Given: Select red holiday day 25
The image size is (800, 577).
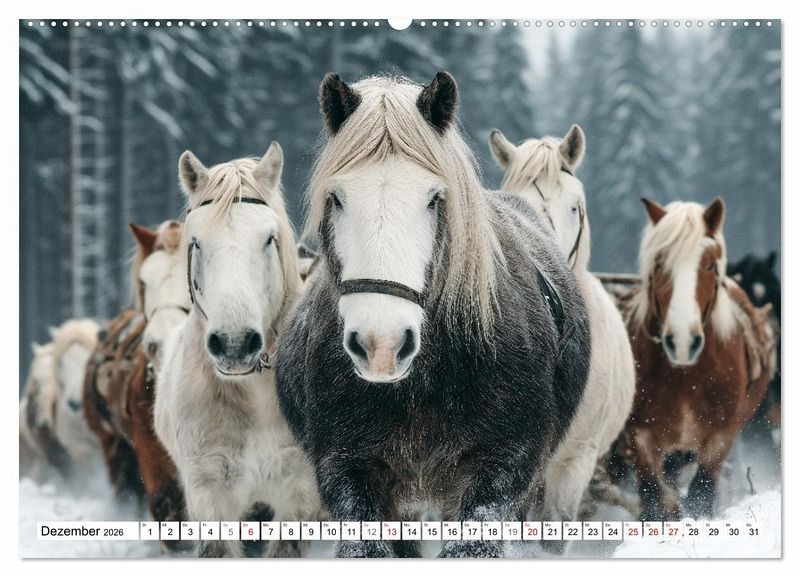Looking at the screenshot, I should pos(633,531).
